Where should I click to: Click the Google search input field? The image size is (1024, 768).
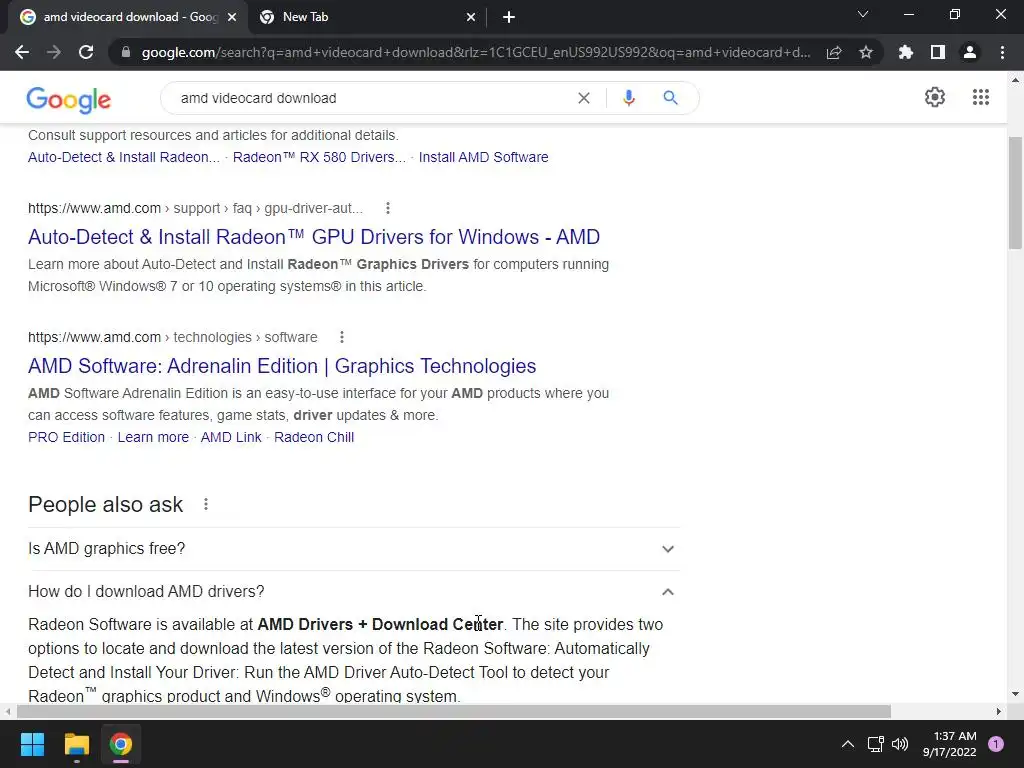[372, 98]
